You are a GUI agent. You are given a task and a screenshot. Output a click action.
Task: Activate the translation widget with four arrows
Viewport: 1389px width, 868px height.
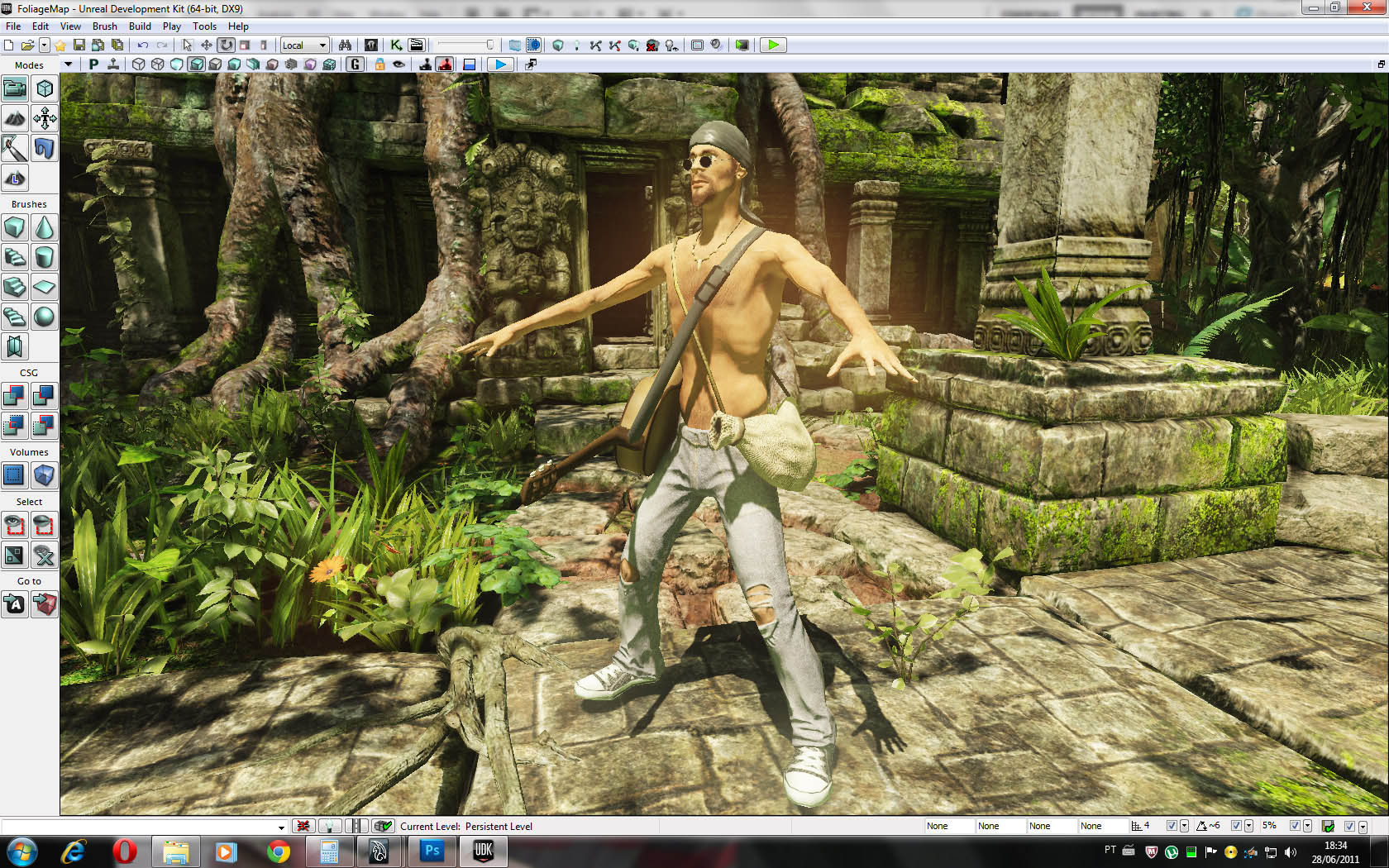click(x=207, y=45)
